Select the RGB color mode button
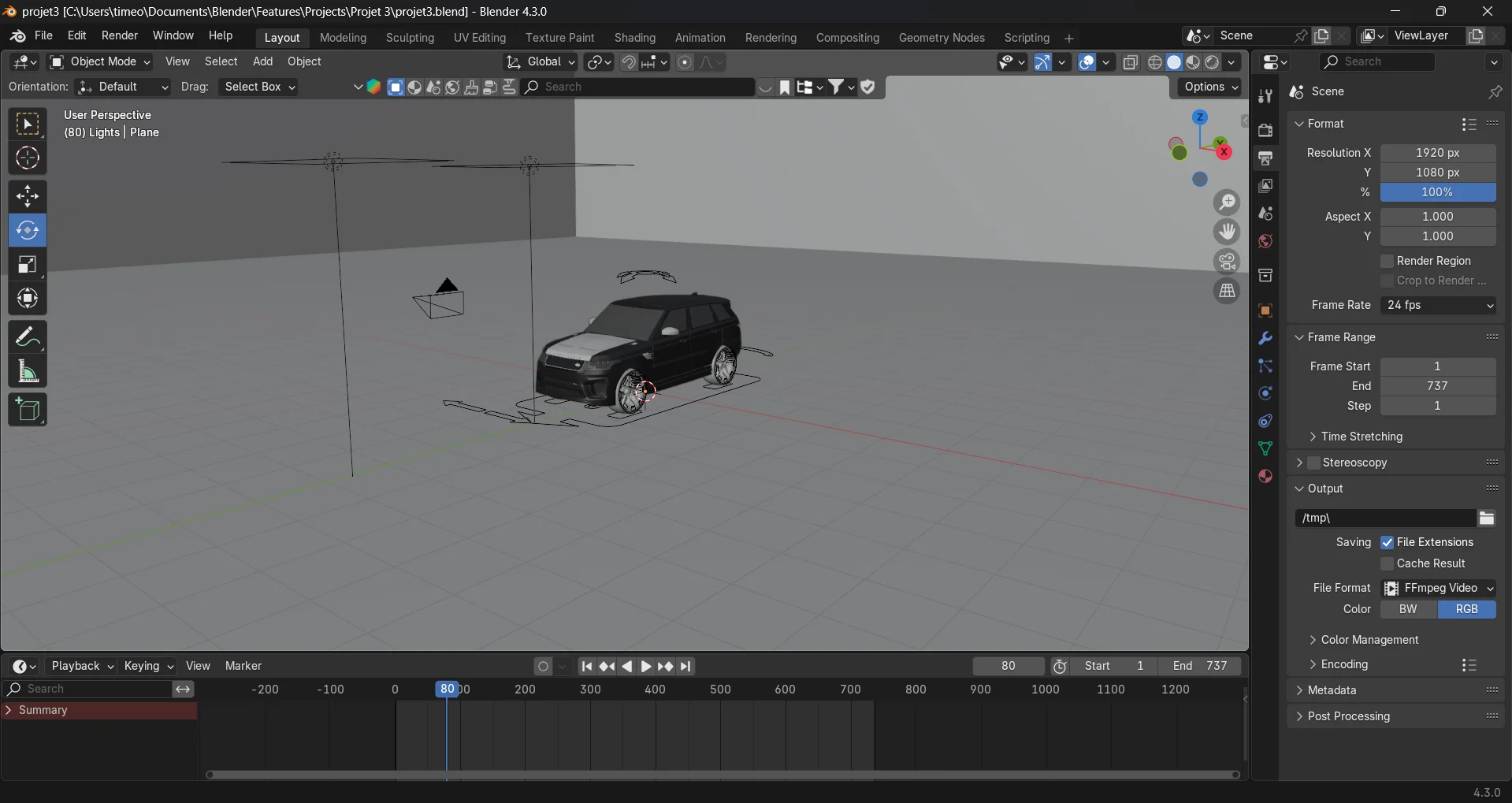The width and height of the screenshot is (1512, 803). (x=1467, y=609)
